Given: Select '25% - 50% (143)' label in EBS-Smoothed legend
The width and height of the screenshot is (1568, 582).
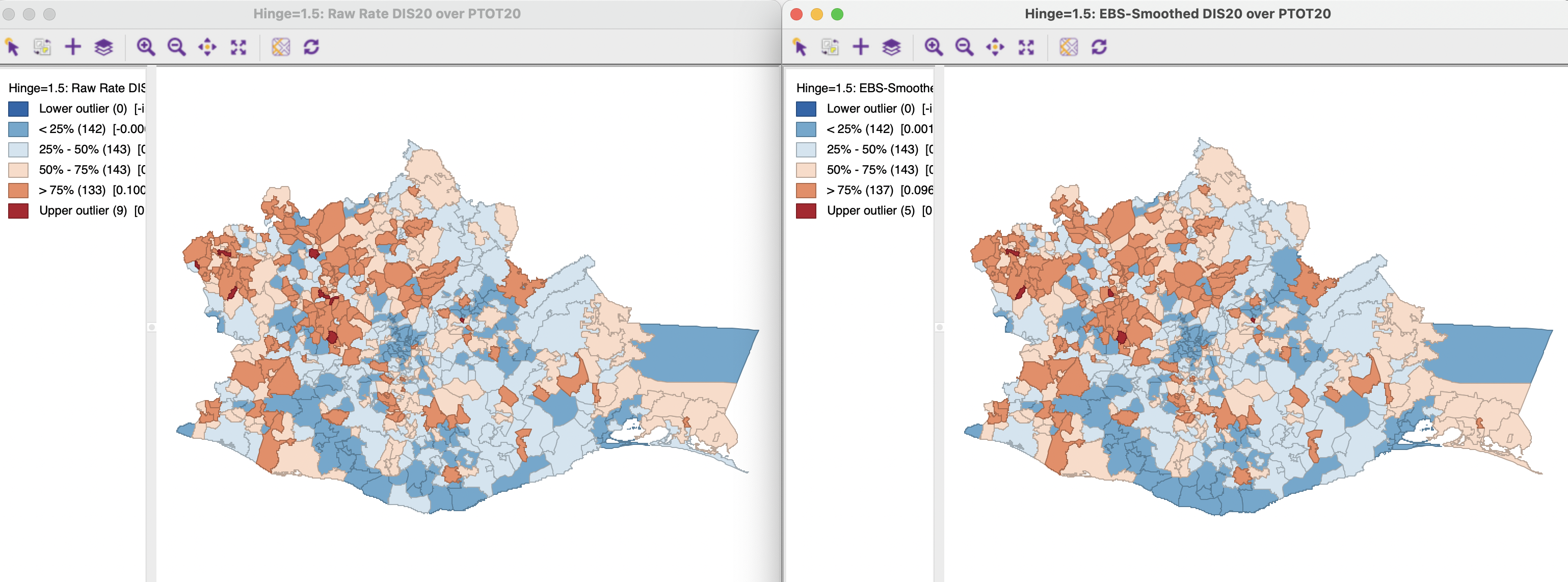Looking at the screenshot, I should (872, 149).
